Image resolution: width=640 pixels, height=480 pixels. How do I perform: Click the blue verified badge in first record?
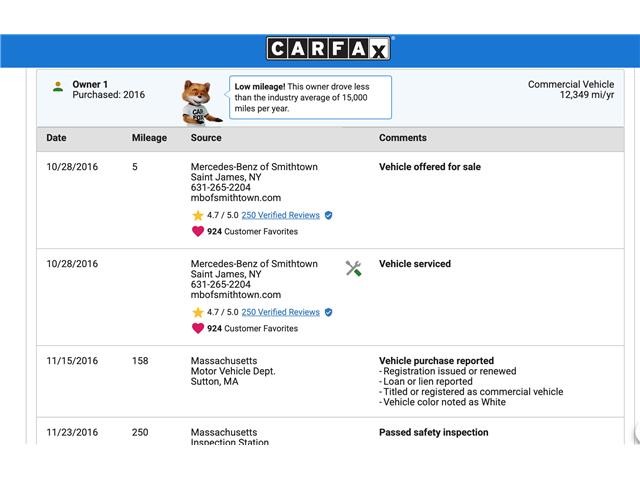point(329,215)
